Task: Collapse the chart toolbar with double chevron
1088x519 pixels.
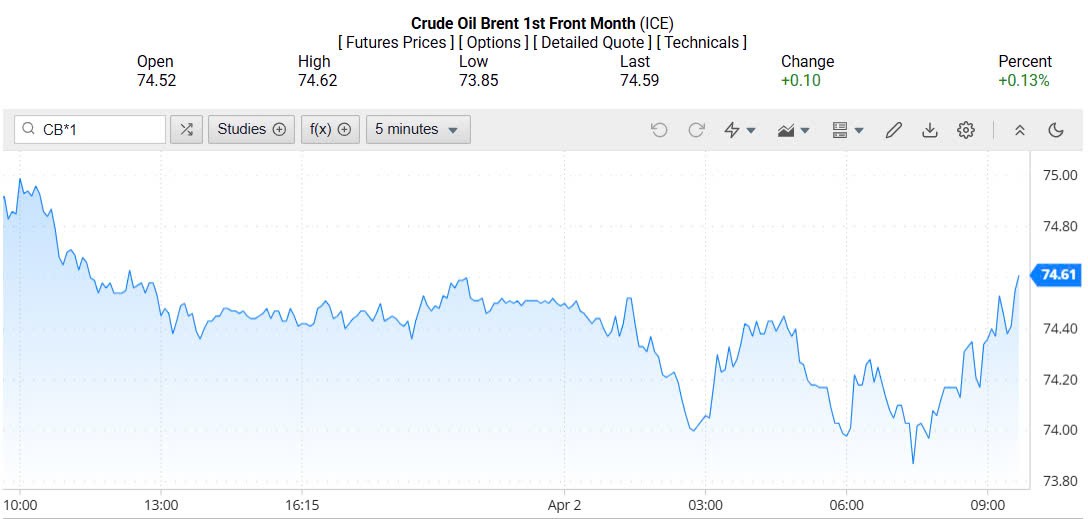Action: (1020, 130)
